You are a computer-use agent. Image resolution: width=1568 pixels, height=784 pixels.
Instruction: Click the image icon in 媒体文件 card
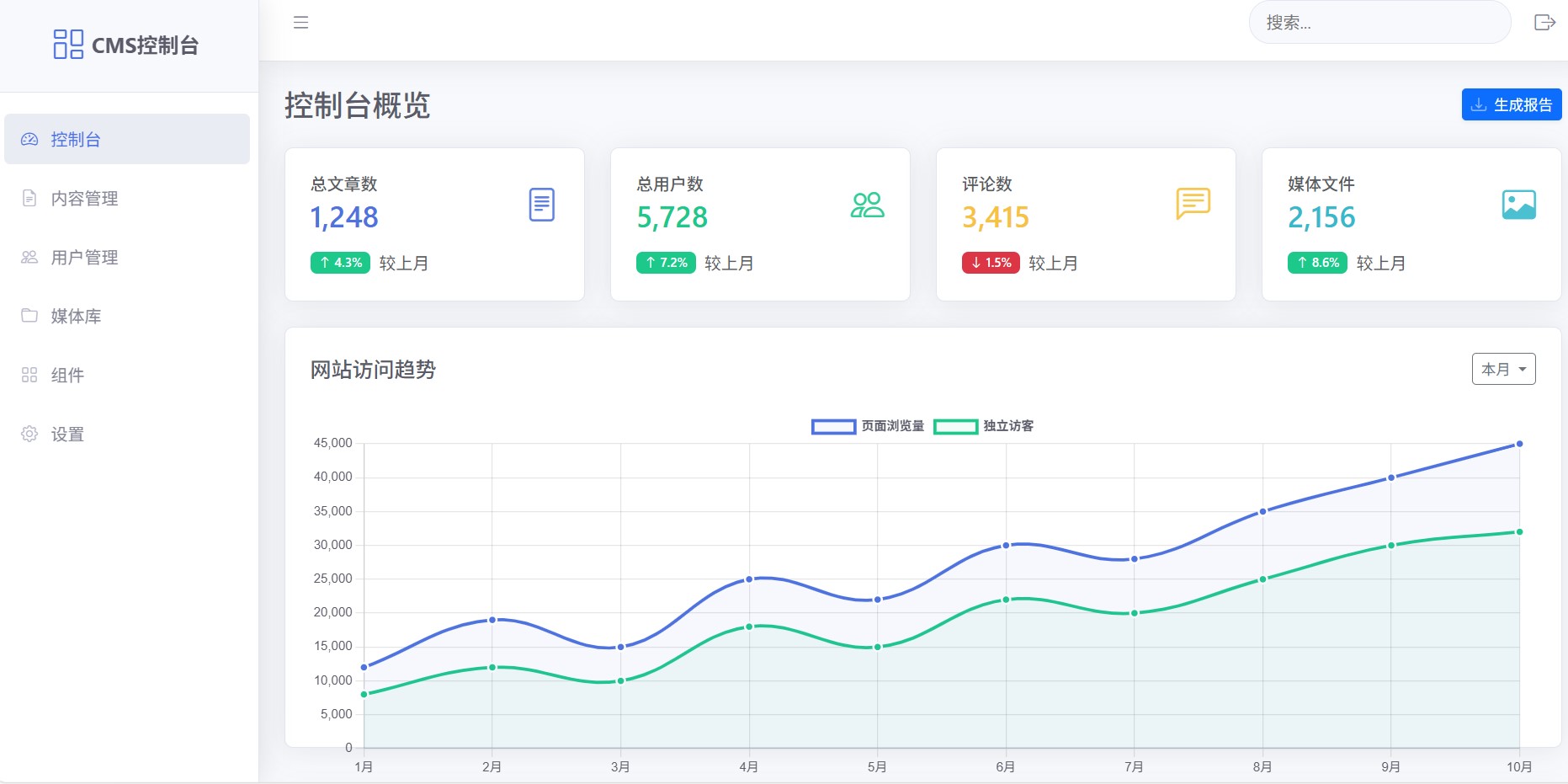1518,205
